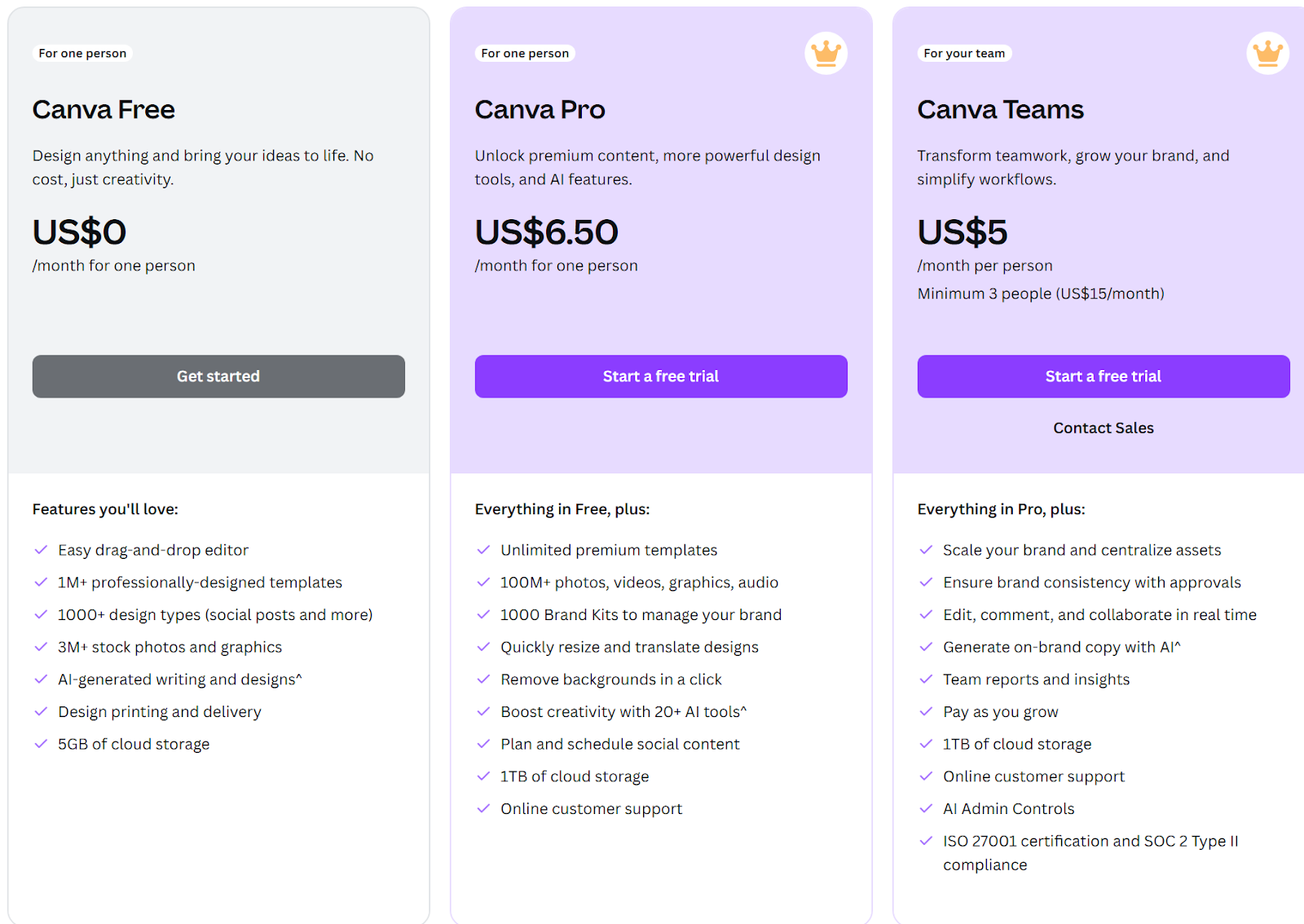The width and height of the screenshot is (1304, 924).
Task: Click checkmark beside Team reports and insights
Action: 926,679
